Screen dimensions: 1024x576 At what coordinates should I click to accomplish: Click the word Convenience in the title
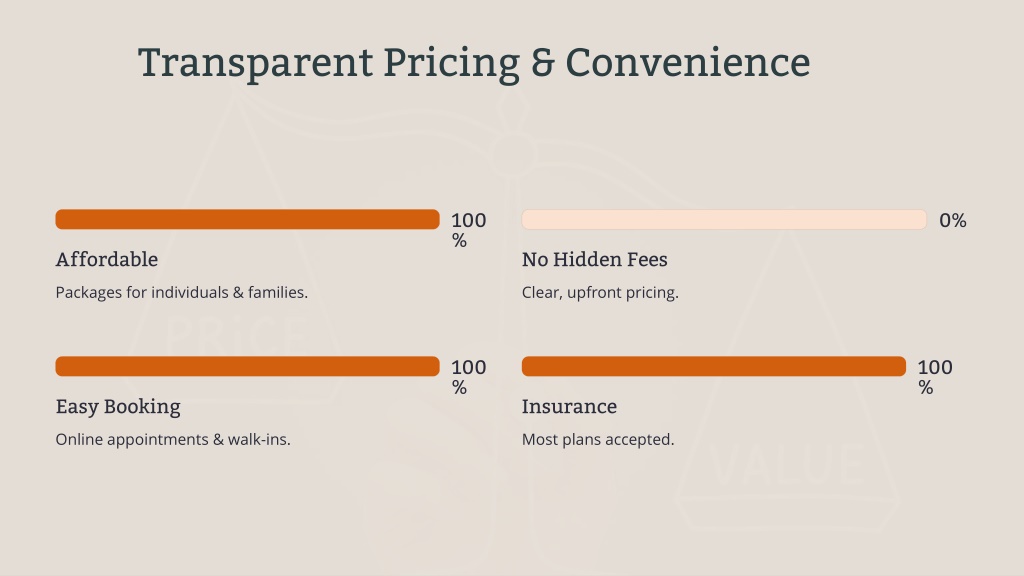688,63
